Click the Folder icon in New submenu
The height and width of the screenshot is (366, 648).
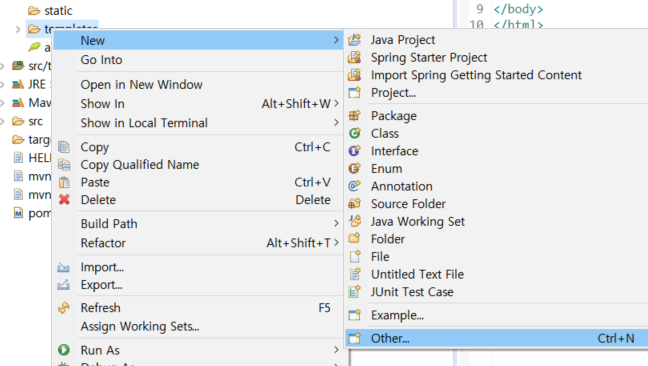coord(355,239)
